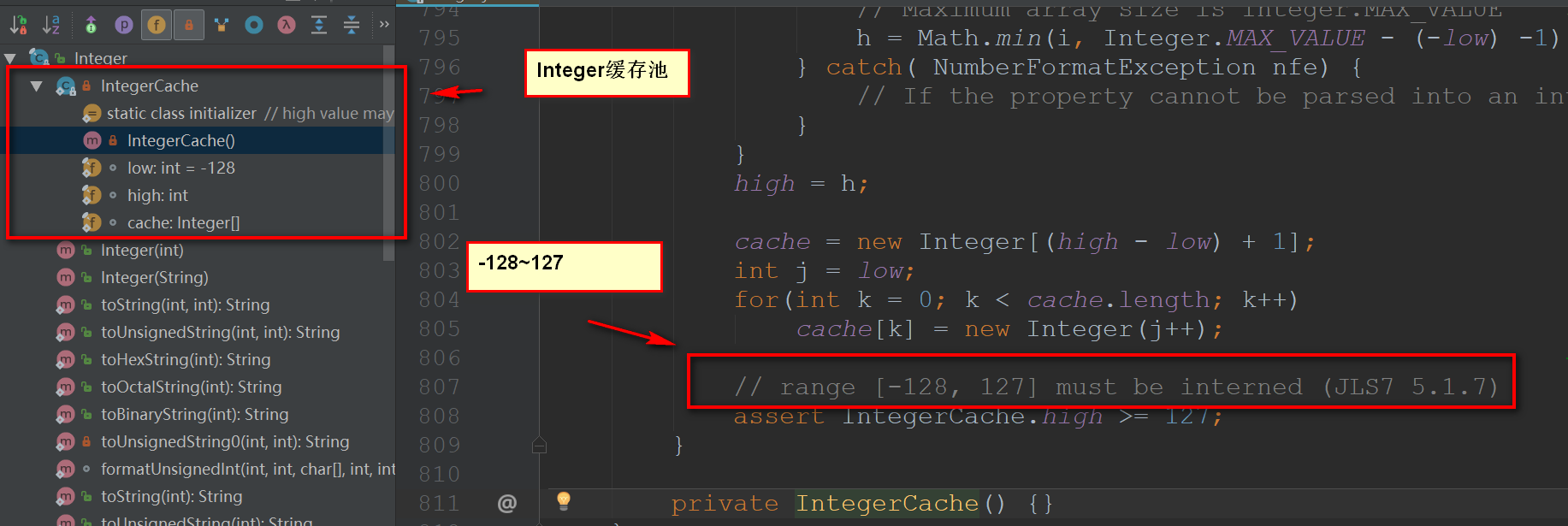Click 'NumberFormatException' in catch clause
The width and height of the screenshot is (1568, 526).
[x=1094, y=68]
